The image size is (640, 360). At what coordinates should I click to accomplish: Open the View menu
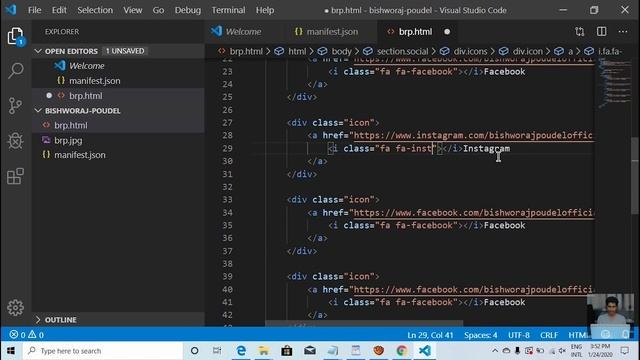pos(133,10)
